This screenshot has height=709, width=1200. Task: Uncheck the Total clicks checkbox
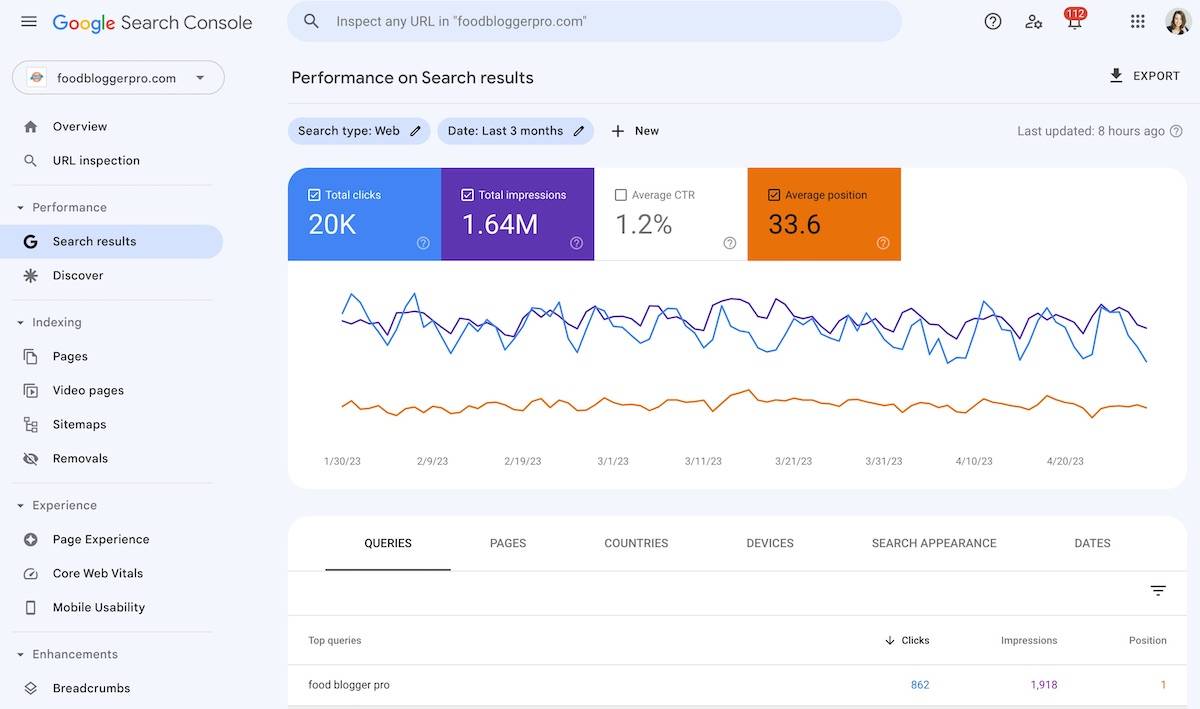[x=314, y=195]
